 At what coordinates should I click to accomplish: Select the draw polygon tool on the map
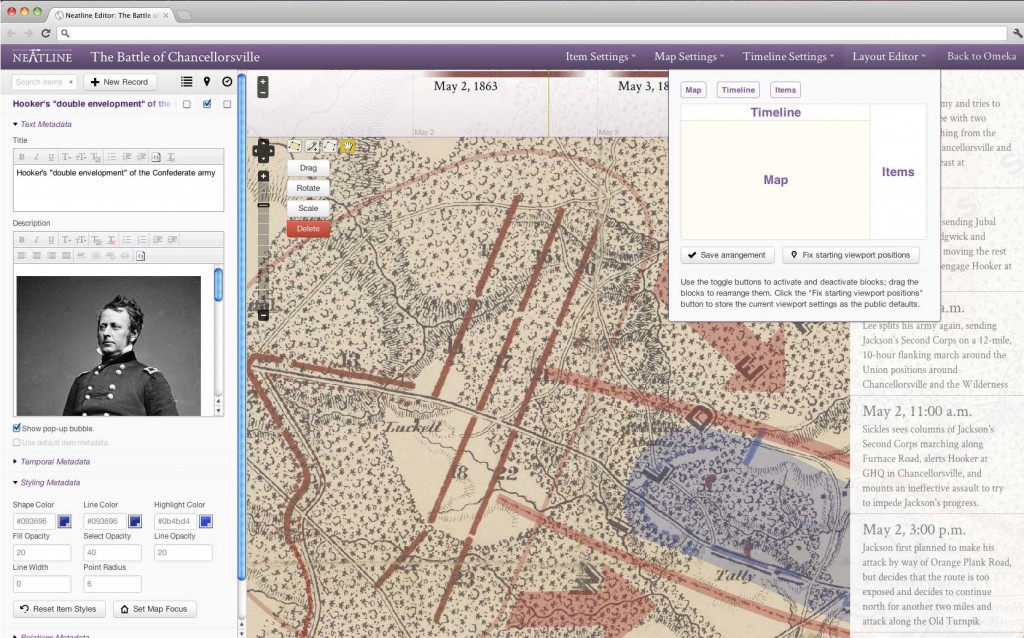tap(295, 146)
